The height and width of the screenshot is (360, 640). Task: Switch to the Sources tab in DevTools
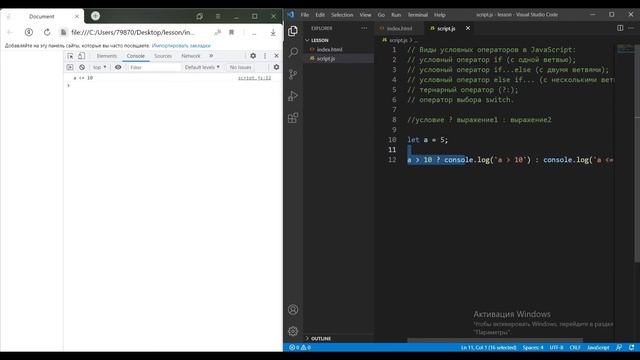pyautogui.click(x=163, y=56)
